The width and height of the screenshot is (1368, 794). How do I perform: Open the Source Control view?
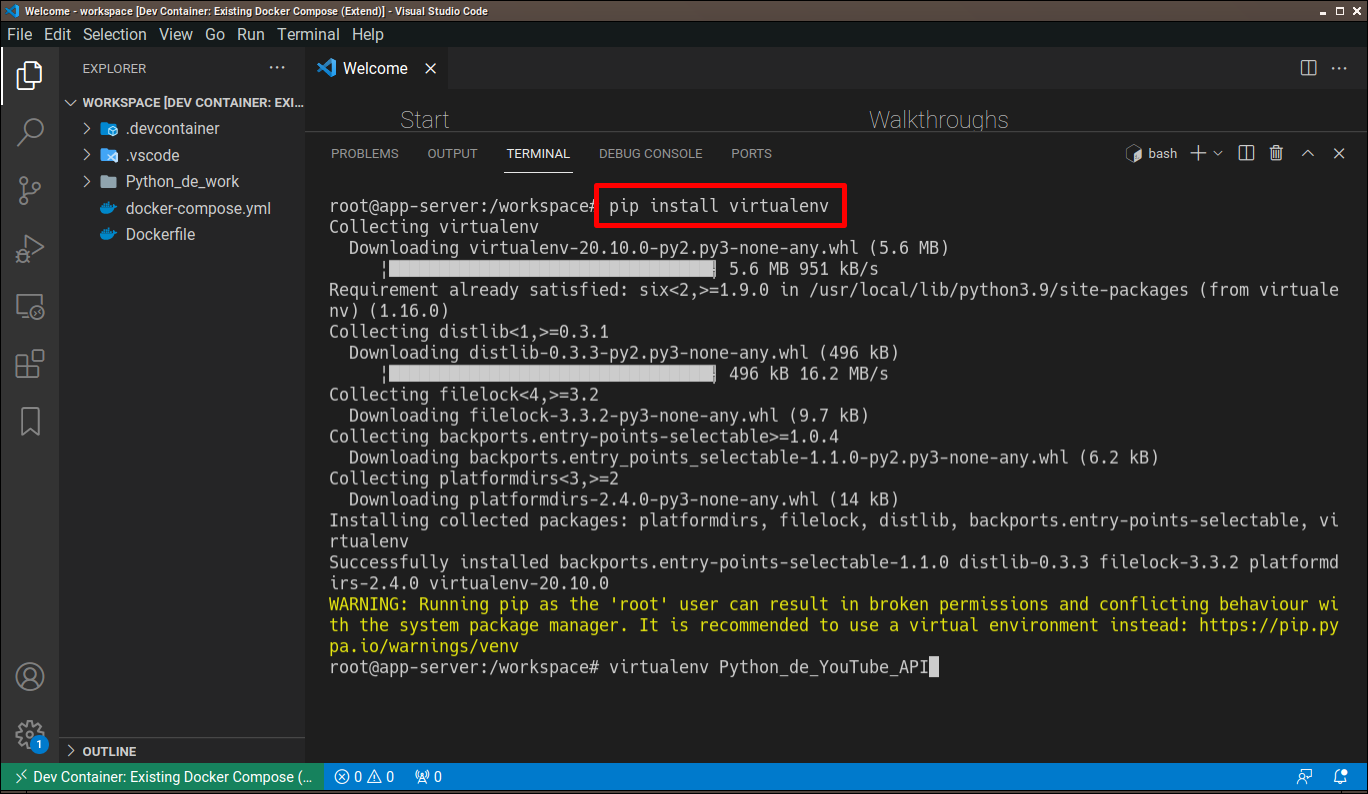[x=30, y=189]
